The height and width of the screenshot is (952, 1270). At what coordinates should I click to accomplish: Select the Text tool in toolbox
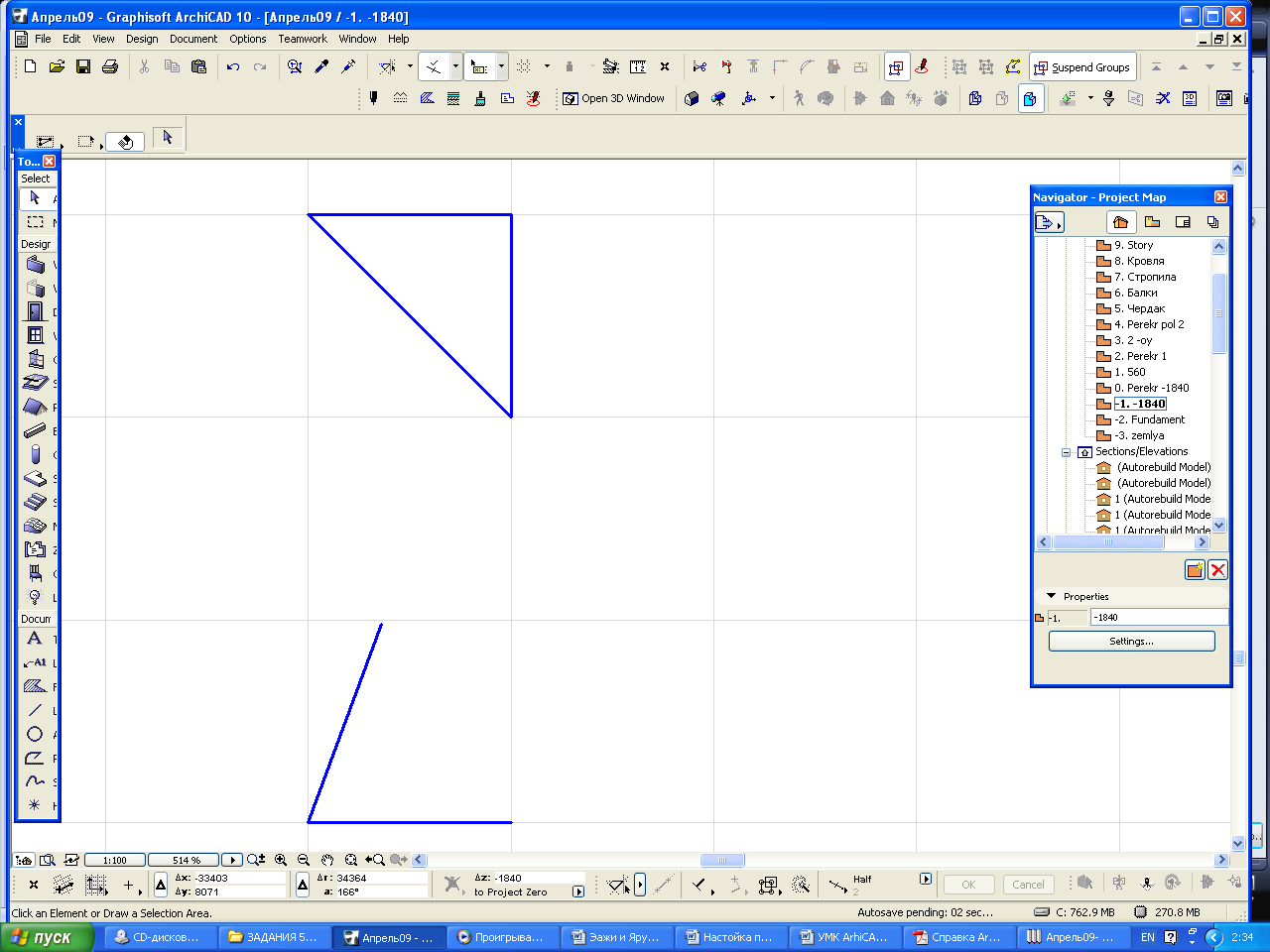click(x=35, y=639)
